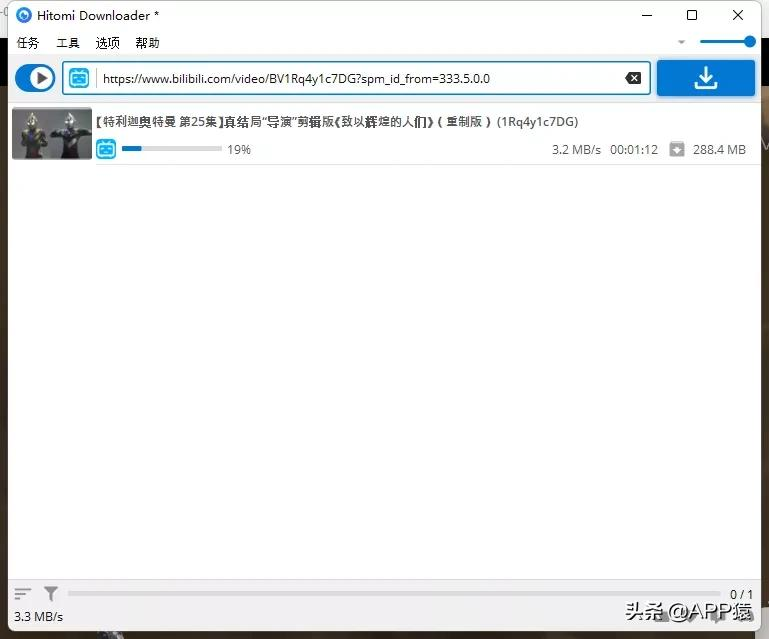This screenshot has height=639, width=769.
Task: Clear the URL field with the X icon
Action: point(633,78)
